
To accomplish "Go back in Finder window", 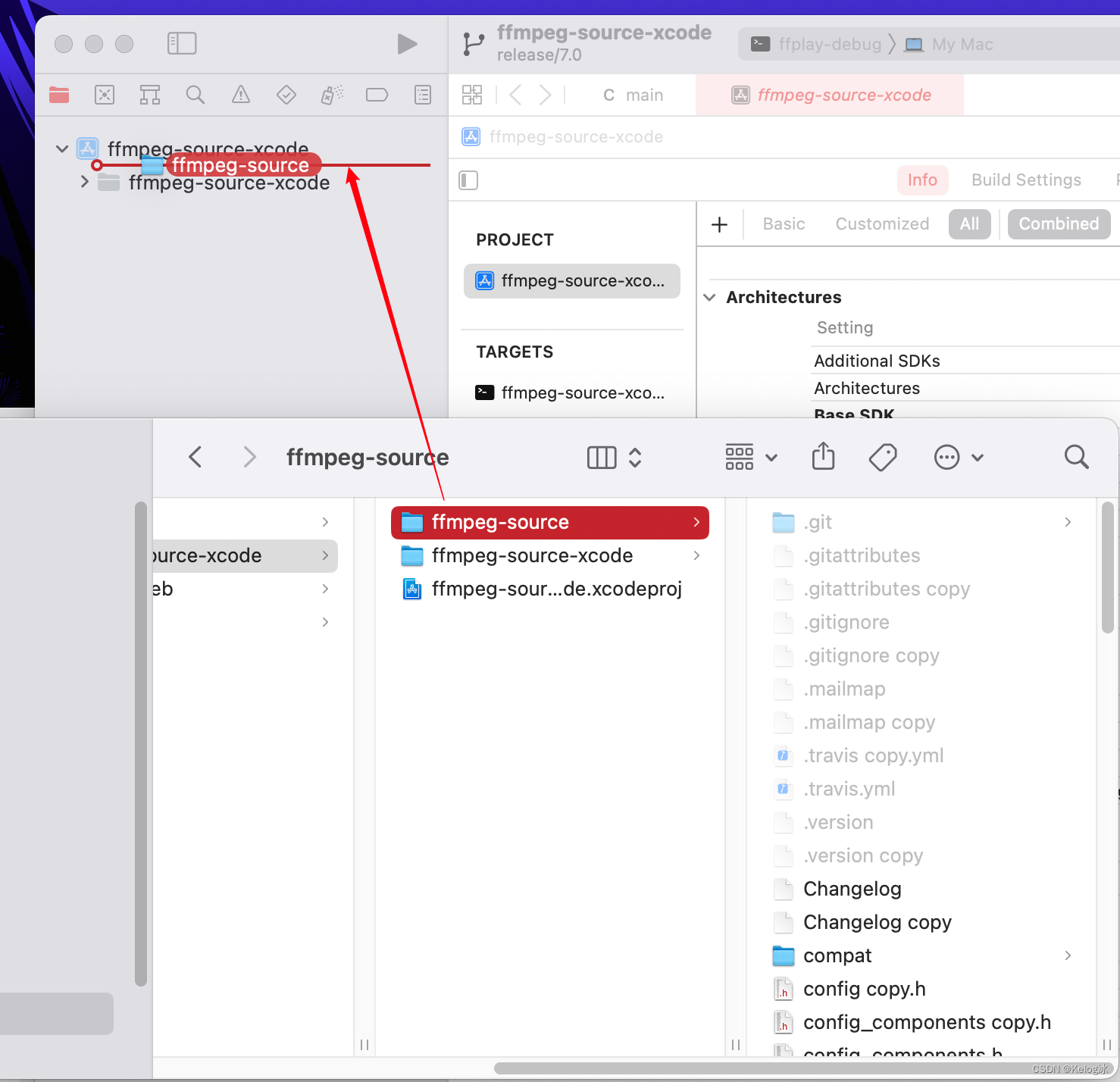I will coord(196,457).
